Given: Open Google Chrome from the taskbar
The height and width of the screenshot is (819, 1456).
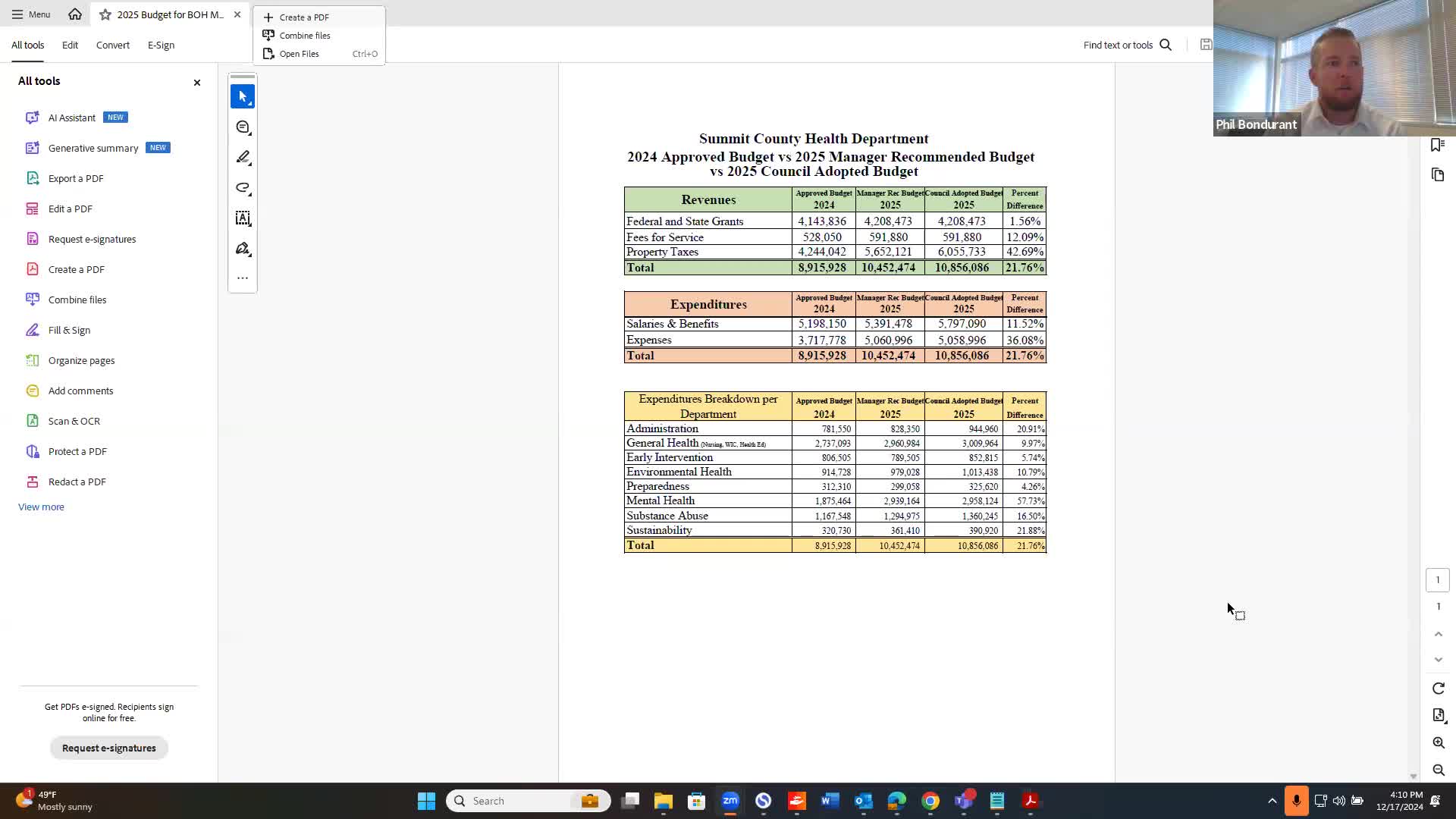Looking at the screenshot, I should tap(930, 801).
